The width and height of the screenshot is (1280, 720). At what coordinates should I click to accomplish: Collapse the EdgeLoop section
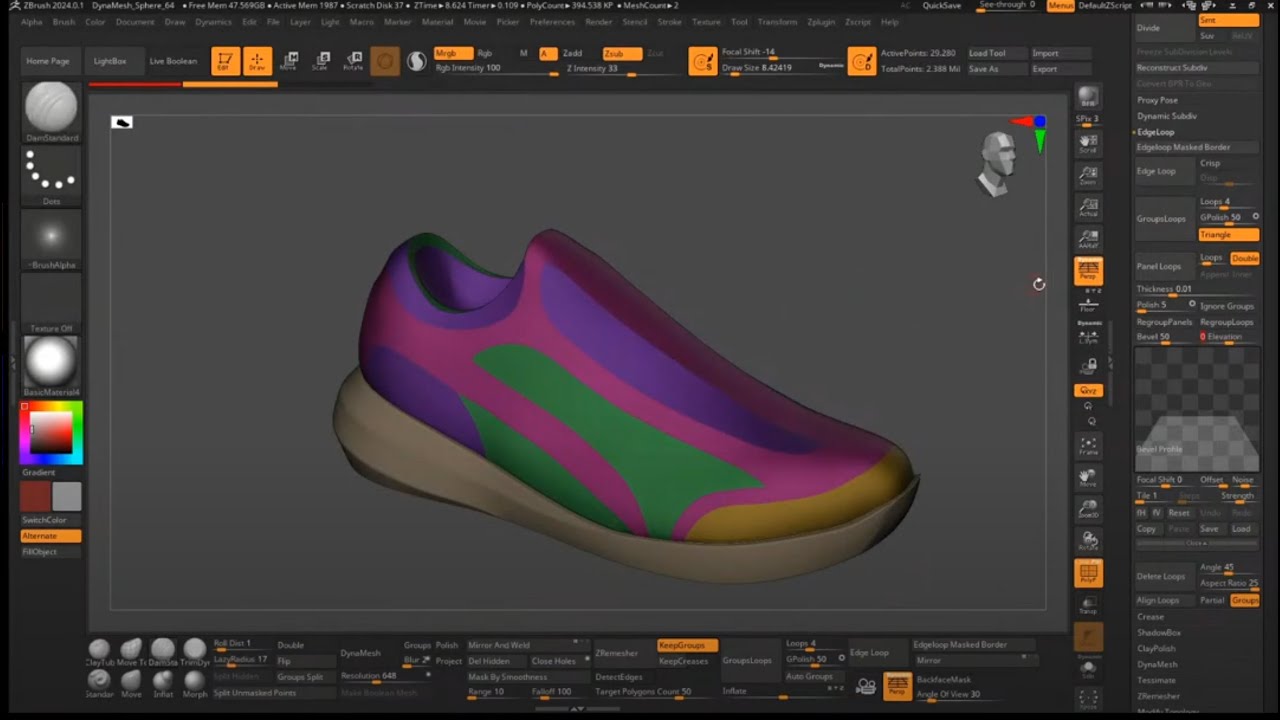click(x=1155, y=132)
